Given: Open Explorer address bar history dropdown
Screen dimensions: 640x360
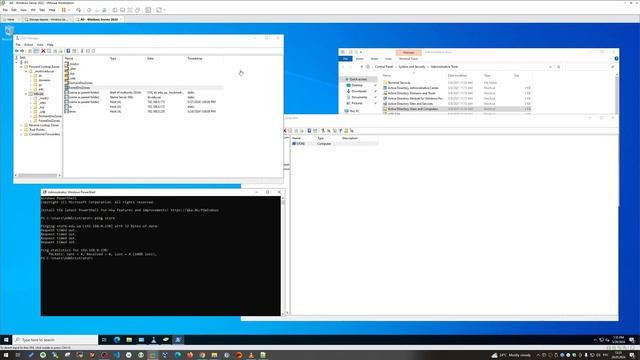Looking at the screenshot, I should 551,67.
